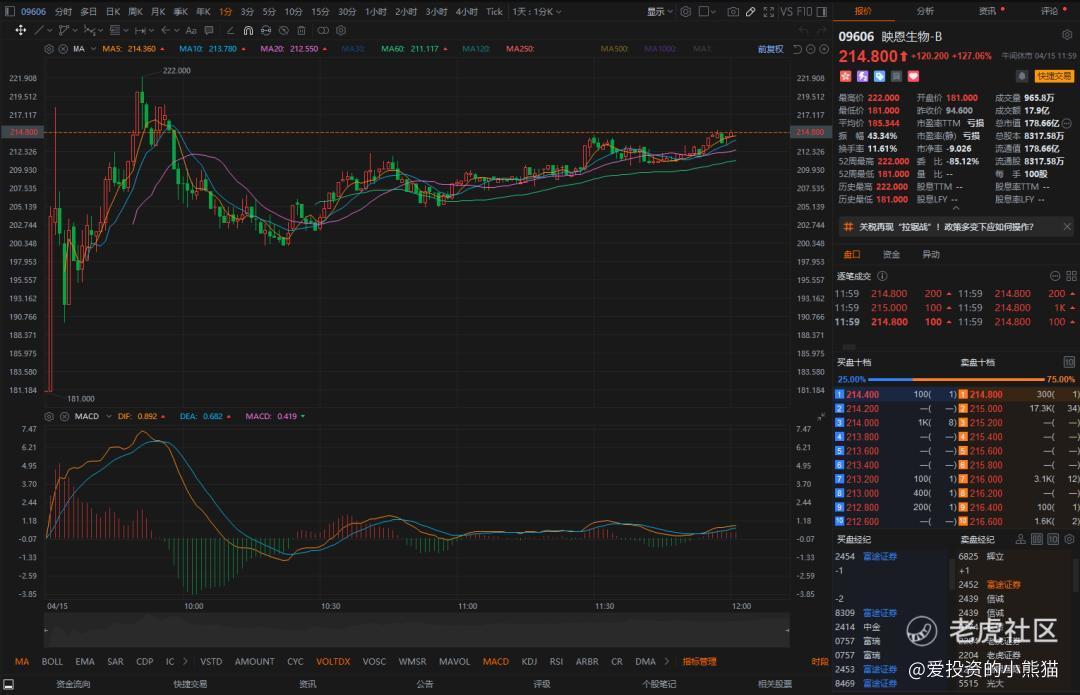Click the heart favorite icon under price
1080x695 pixels.
[914, 76]
